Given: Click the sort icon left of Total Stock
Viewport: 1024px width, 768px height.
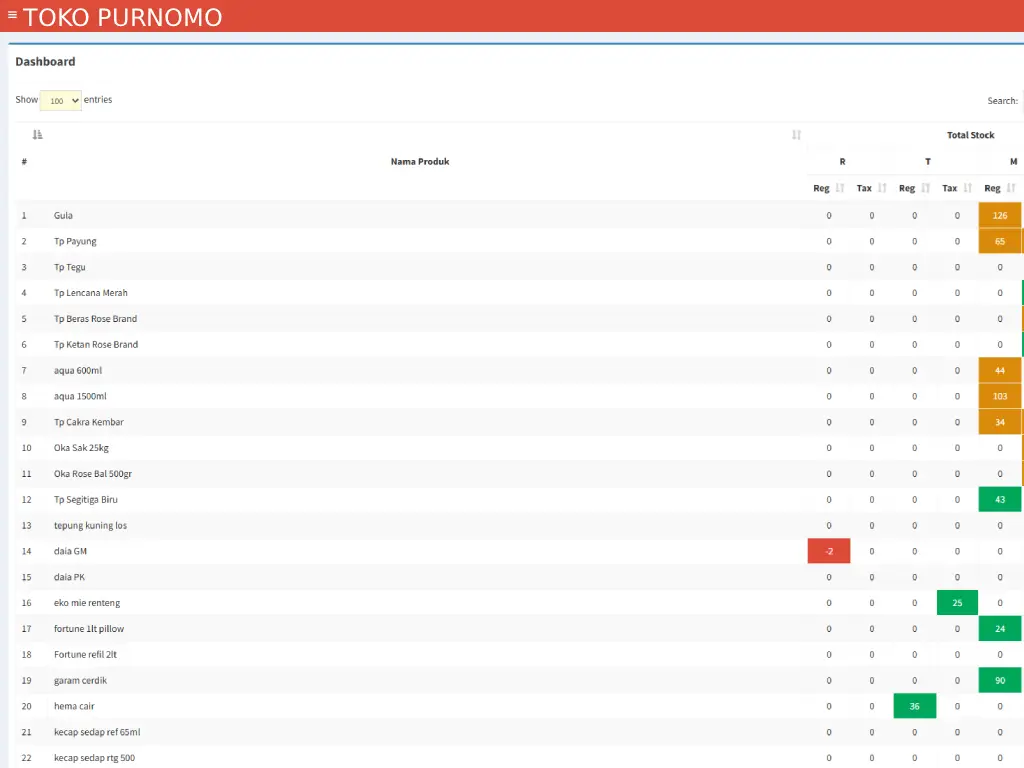Looking at the screenshot, I should click(796, 135).
